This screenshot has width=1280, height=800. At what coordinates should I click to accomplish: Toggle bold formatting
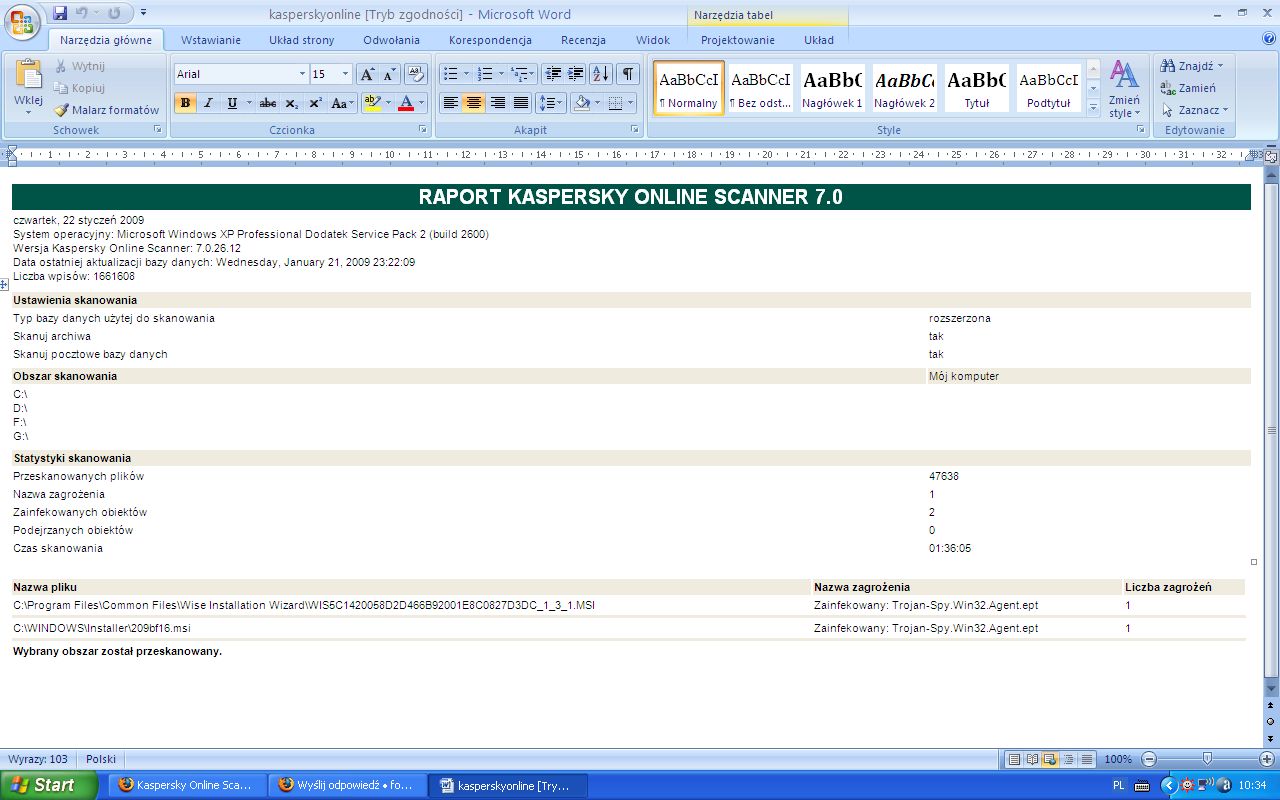click(x=184, y=102)
